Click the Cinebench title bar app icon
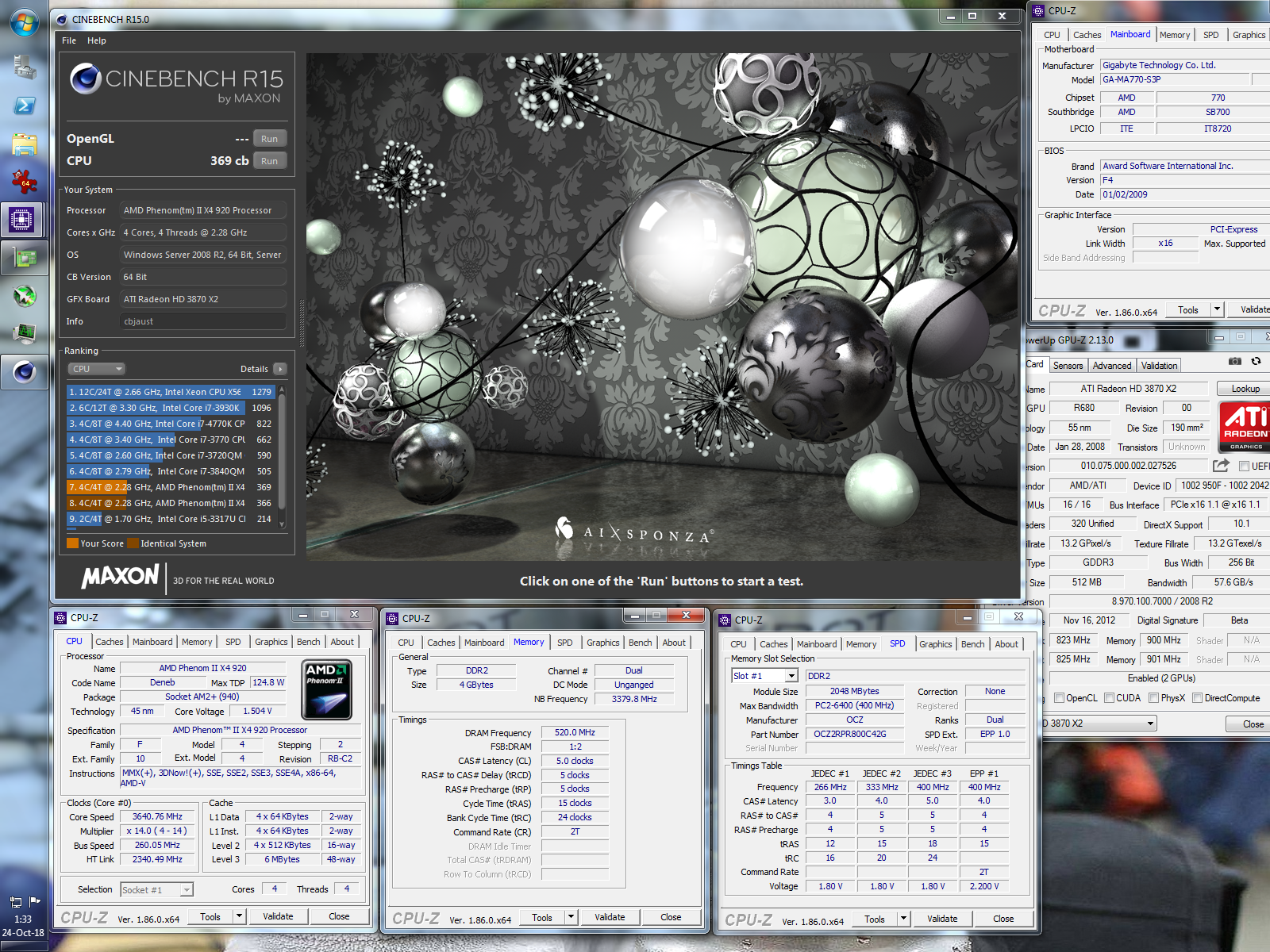 point(61,19)
